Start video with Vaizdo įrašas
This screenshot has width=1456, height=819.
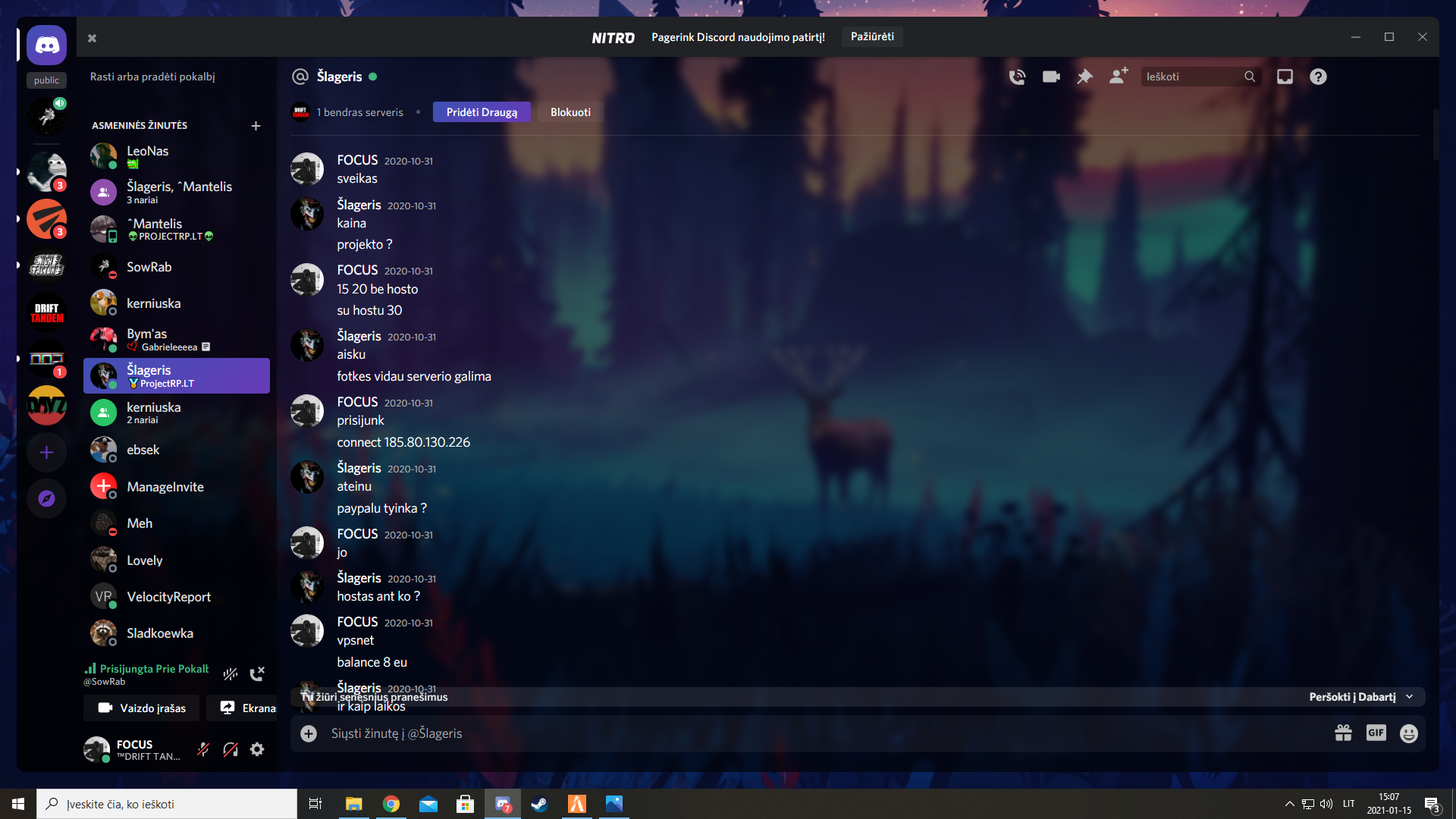pos(142,708)
